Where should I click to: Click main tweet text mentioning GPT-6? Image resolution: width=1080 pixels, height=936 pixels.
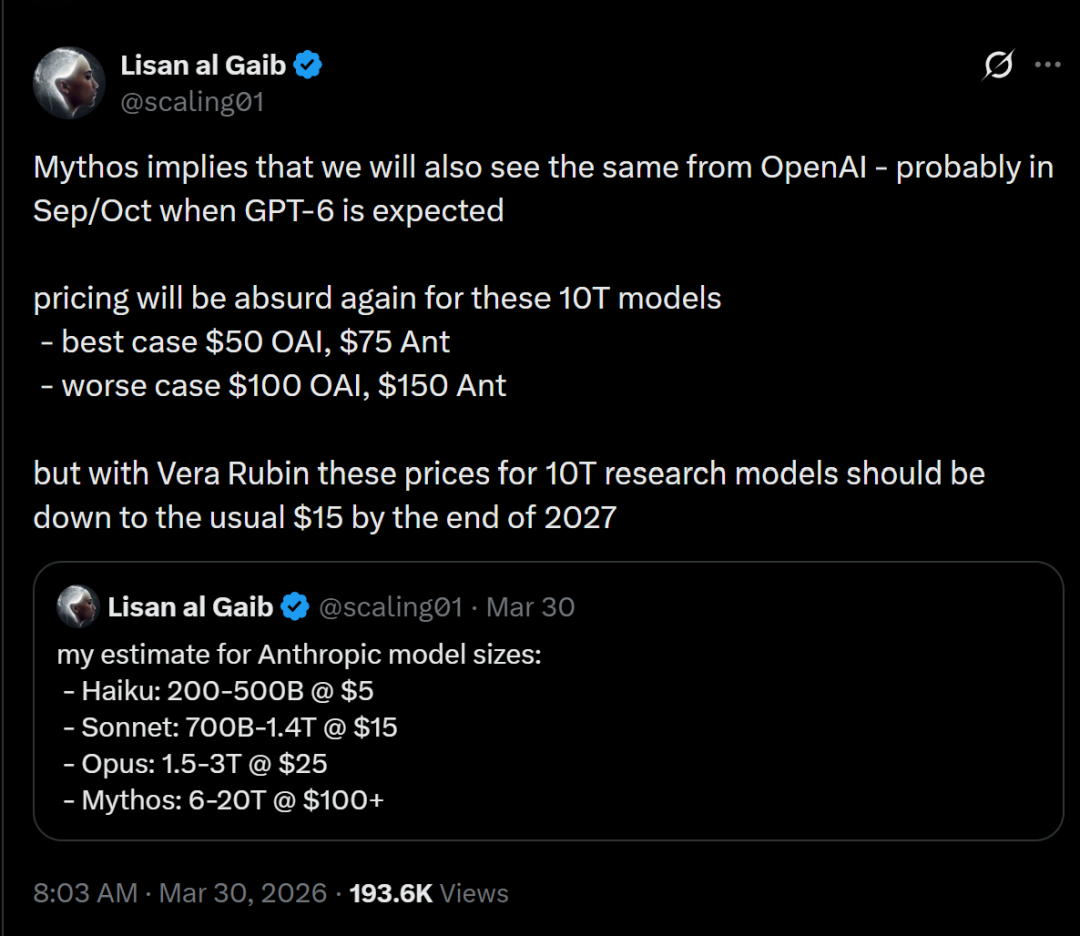point(543,189)
